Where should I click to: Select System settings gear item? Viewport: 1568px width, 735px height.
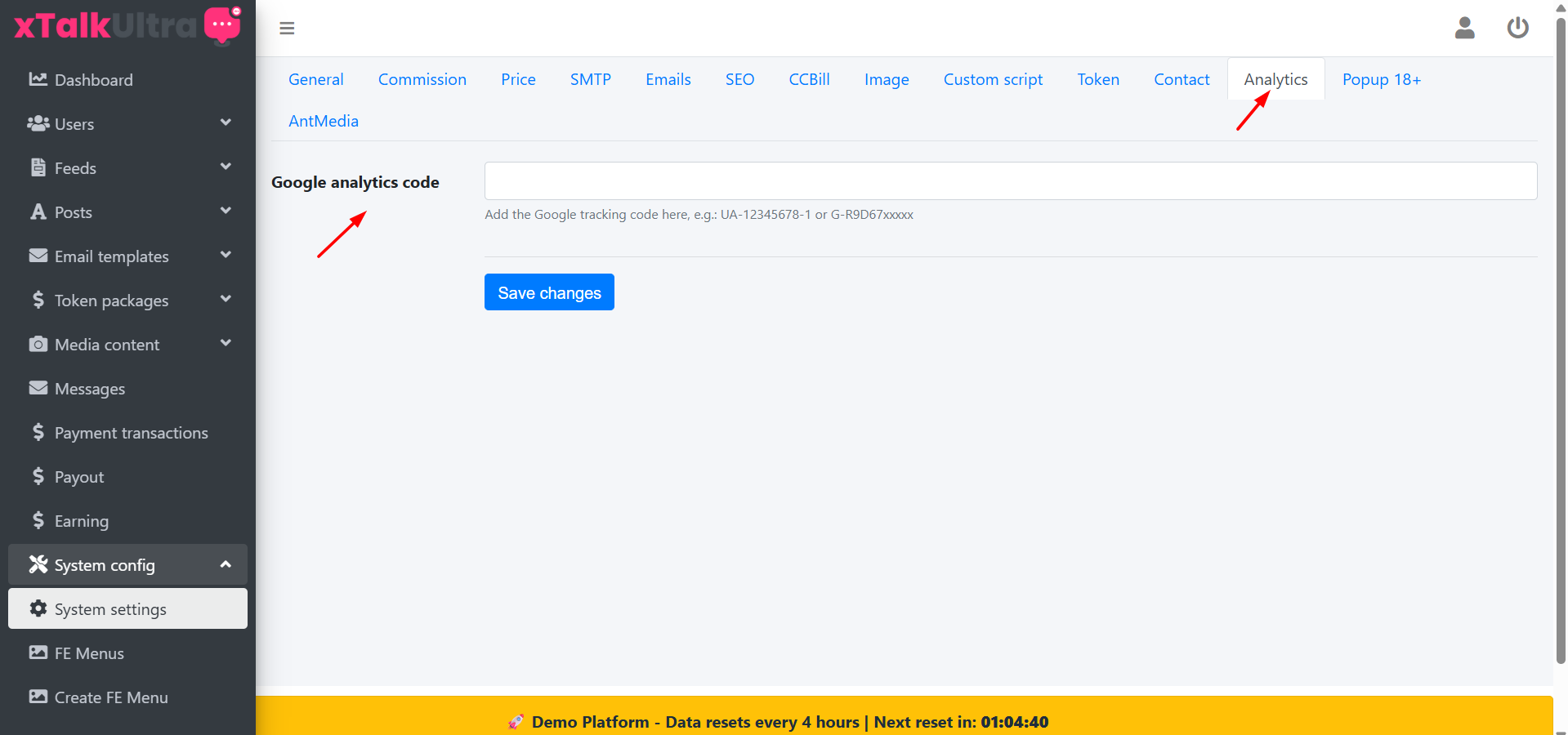110,609
